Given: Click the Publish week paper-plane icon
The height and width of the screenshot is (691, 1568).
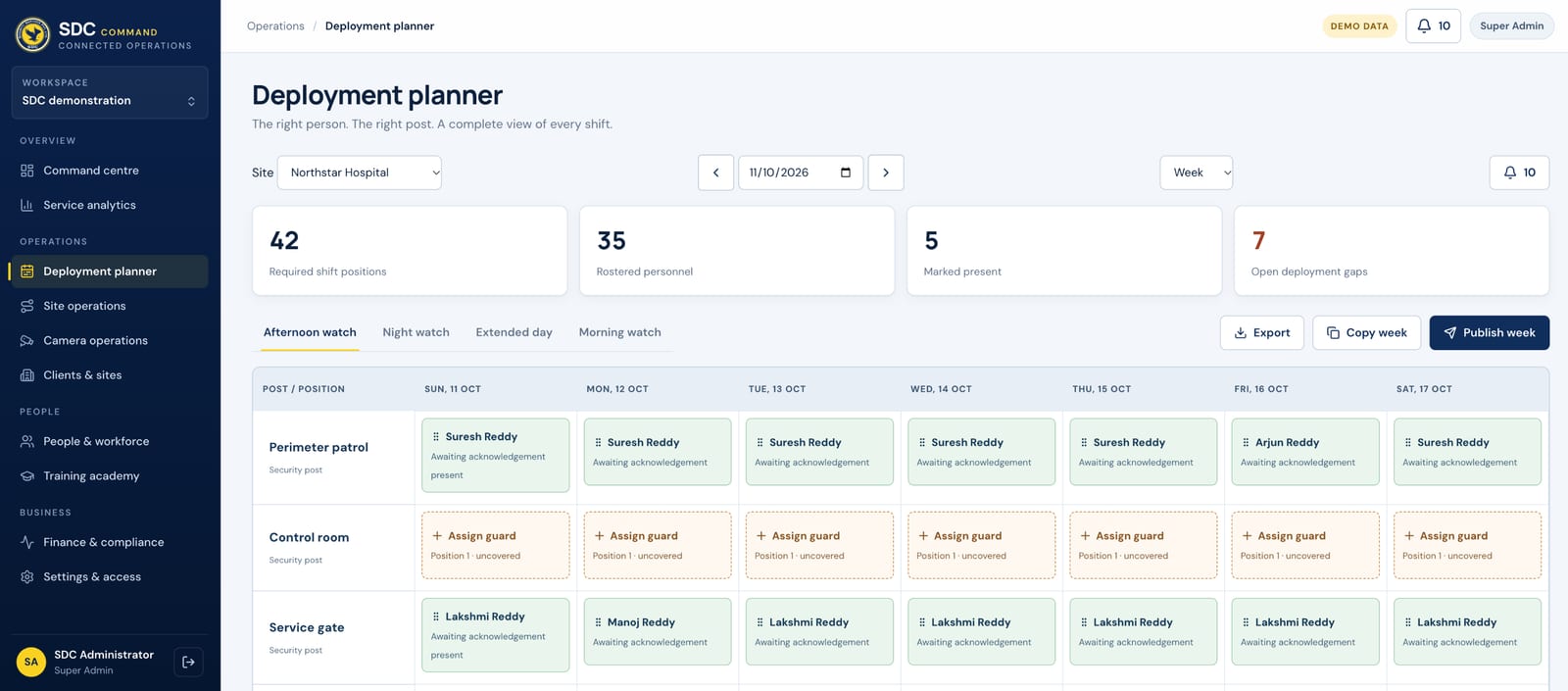Looking at the screenshot, I should (x=1450, y=333).
